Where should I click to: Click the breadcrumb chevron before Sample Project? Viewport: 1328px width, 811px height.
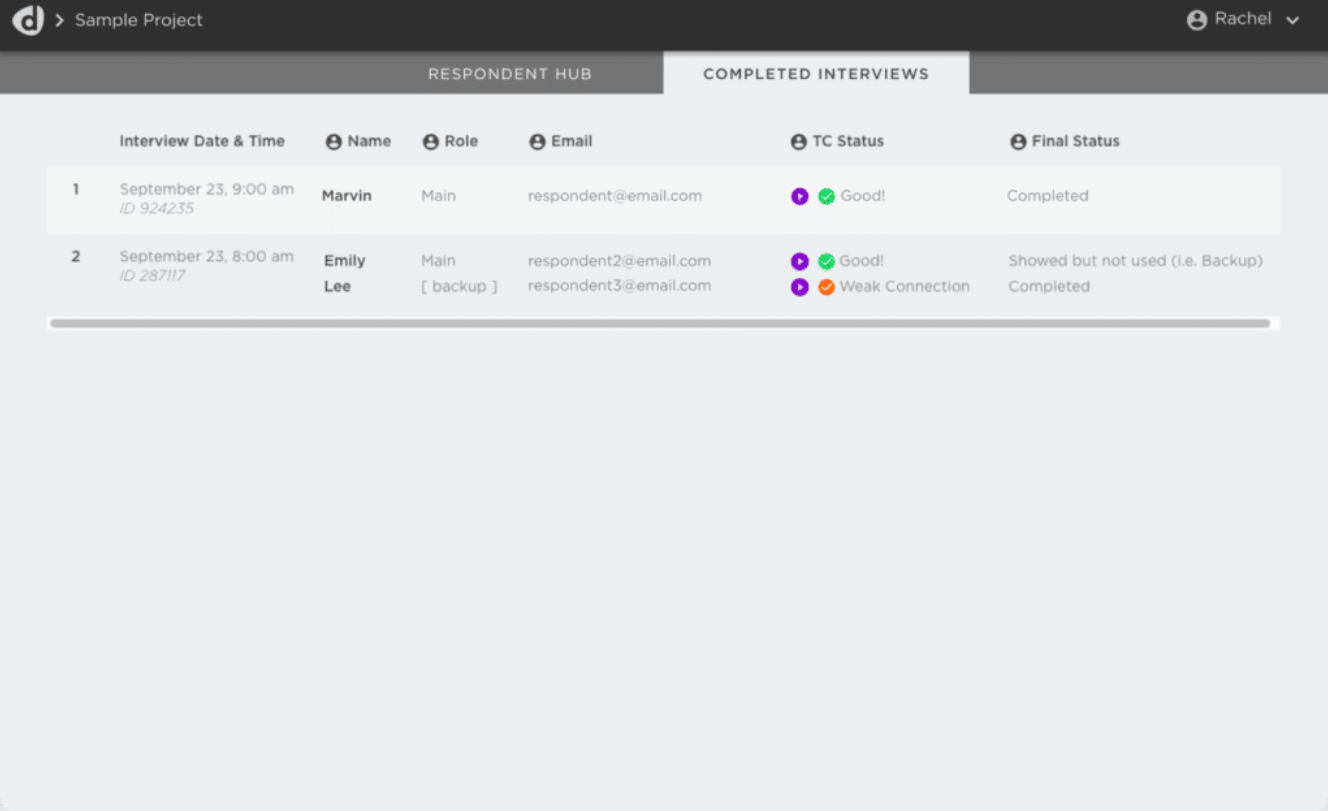(x=59, y=20)
